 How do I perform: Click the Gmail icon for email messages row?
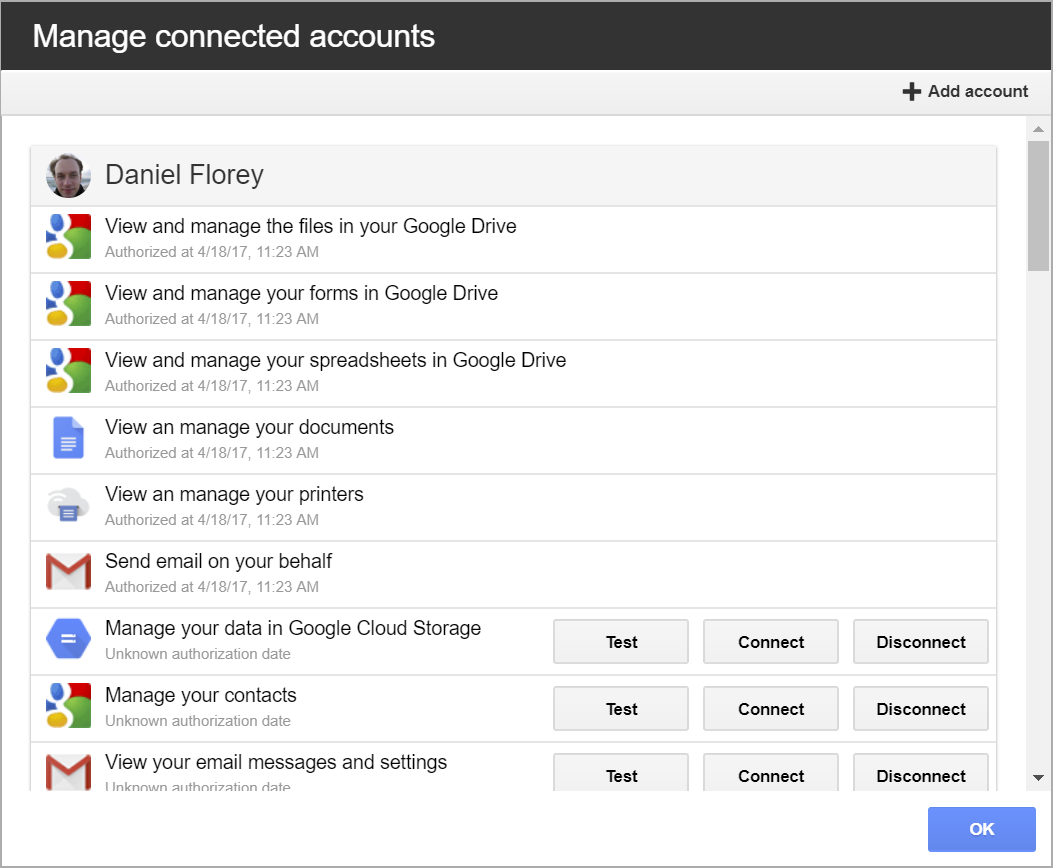(68, 772)
